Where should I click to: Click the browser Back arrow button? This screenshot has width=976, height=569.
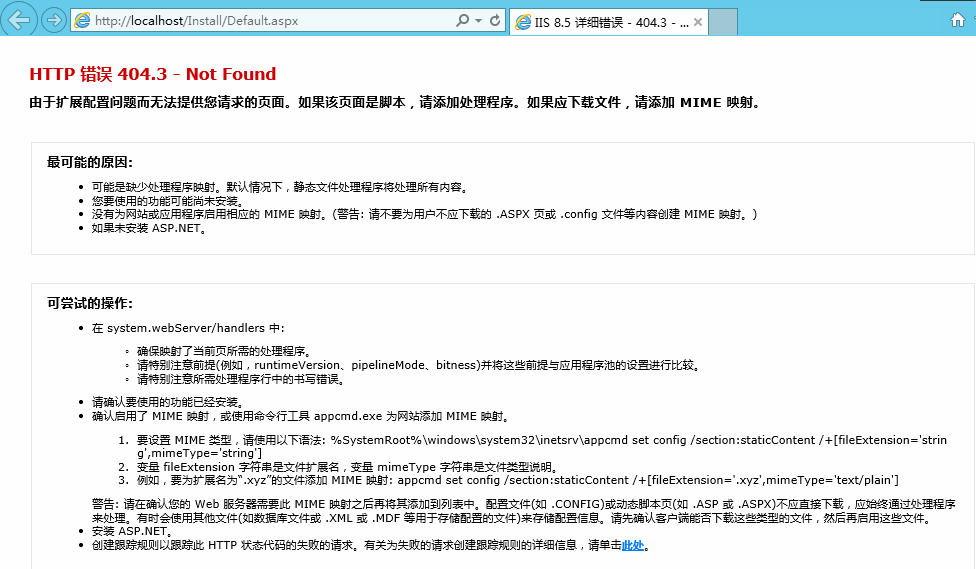point(21,19)
